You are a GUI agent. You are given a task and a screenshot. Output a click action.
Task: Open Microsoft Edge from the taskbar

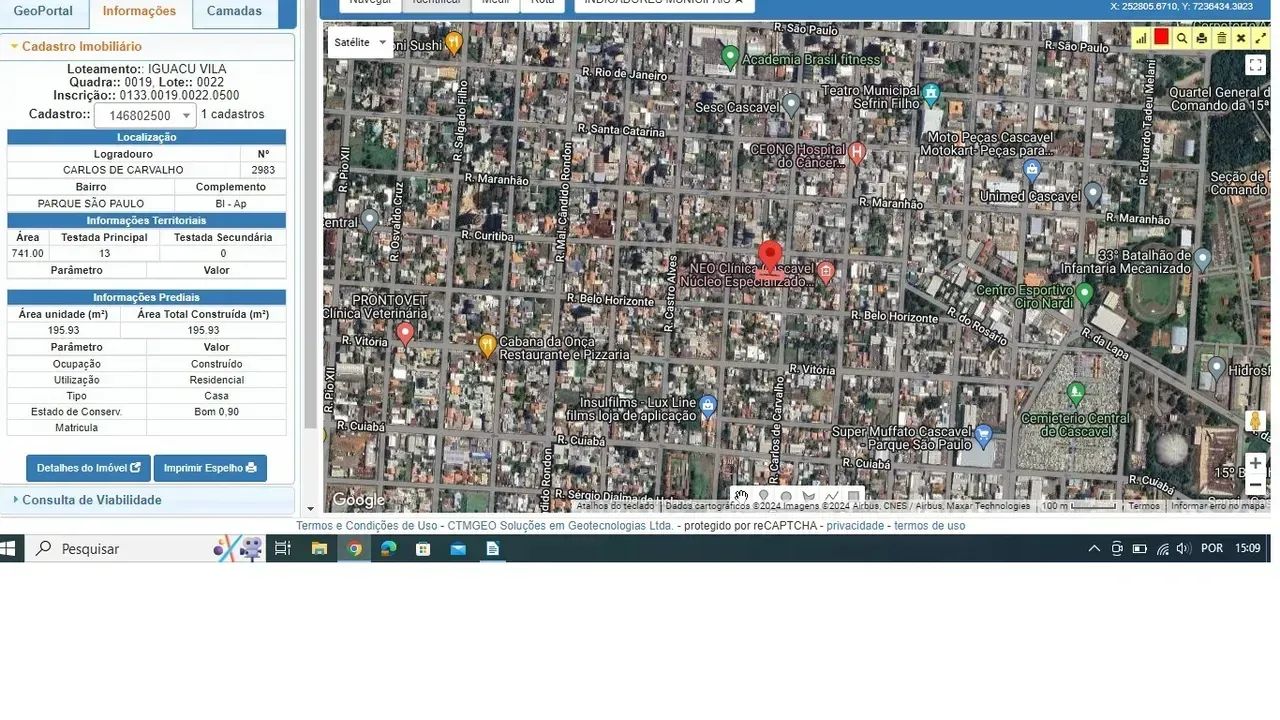coord(389,549)
